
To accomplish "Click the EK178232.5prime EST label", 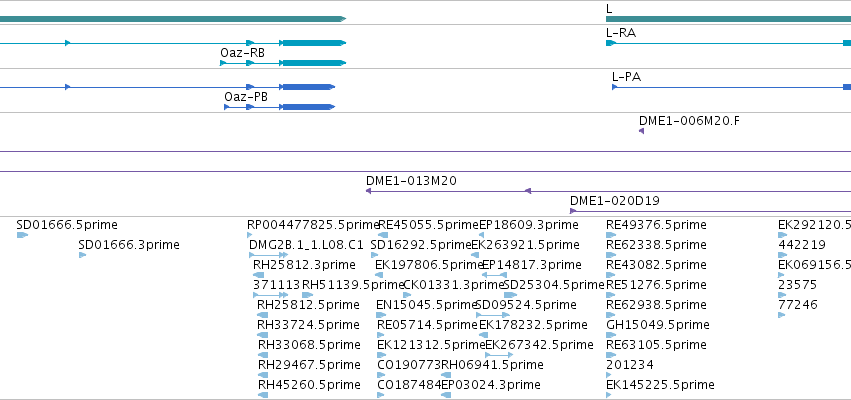I will [534, 325].
